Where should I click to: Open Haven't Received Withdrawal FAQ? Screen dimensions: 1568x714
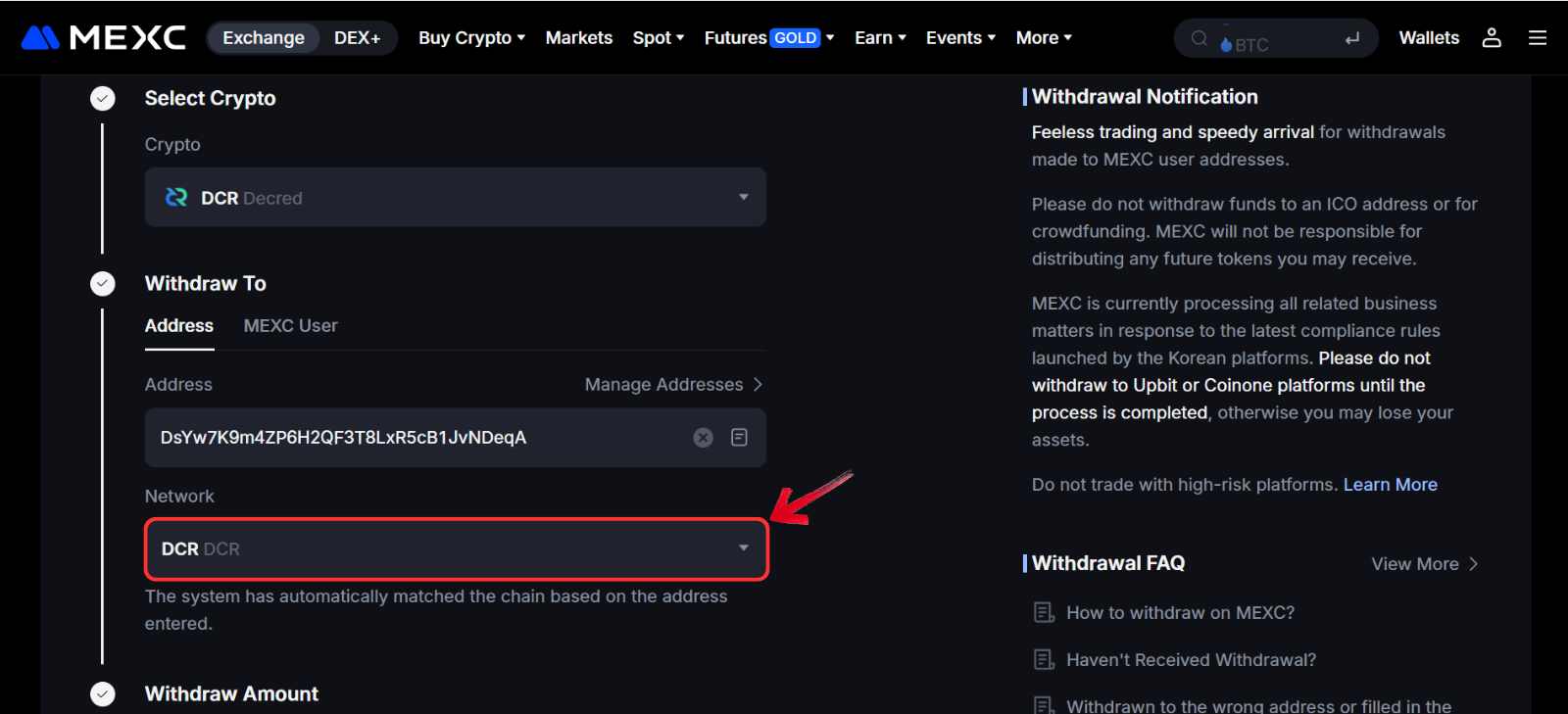(1191, 660)
